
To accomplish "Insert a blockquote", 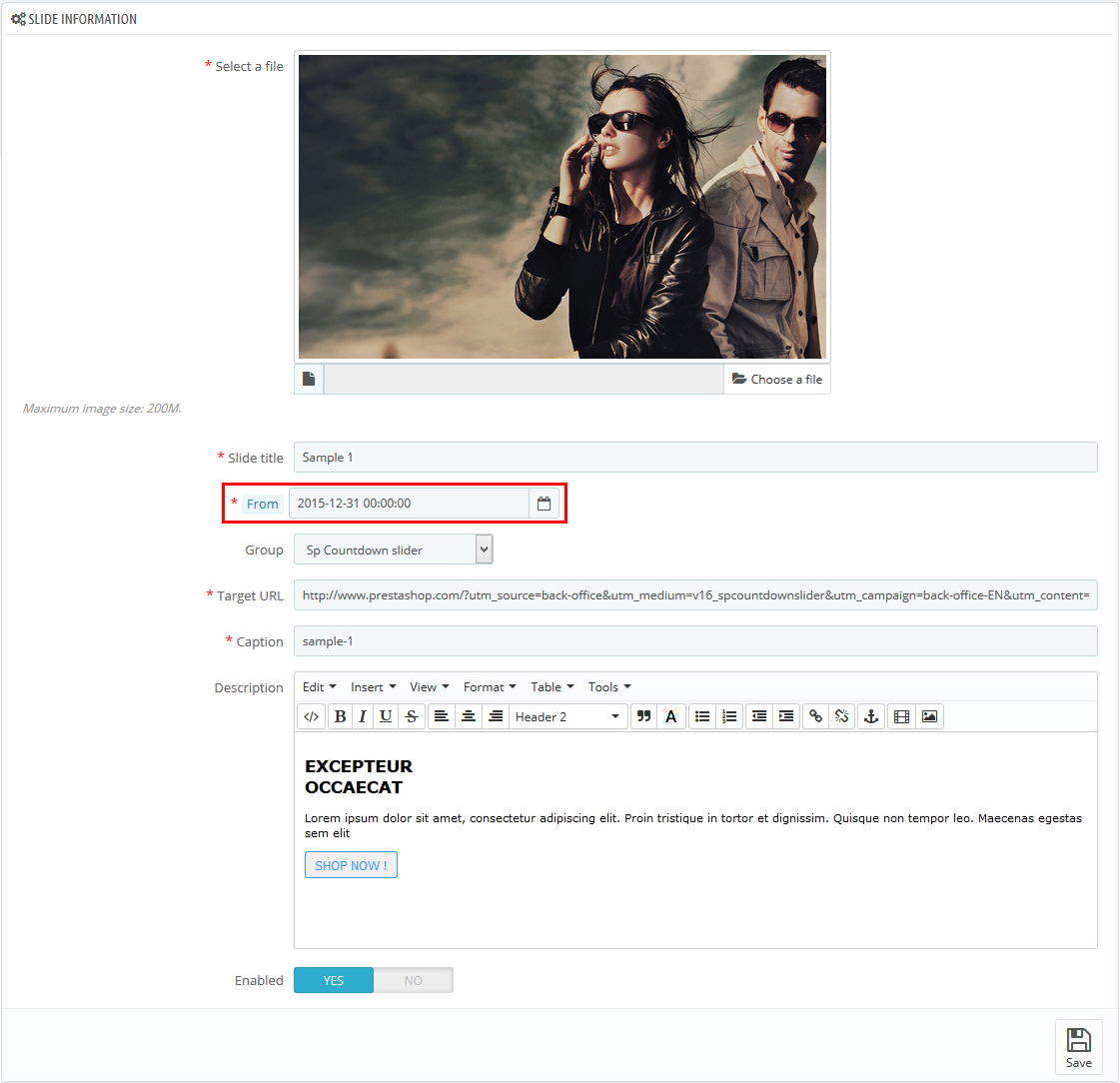I will click(643, 716).
